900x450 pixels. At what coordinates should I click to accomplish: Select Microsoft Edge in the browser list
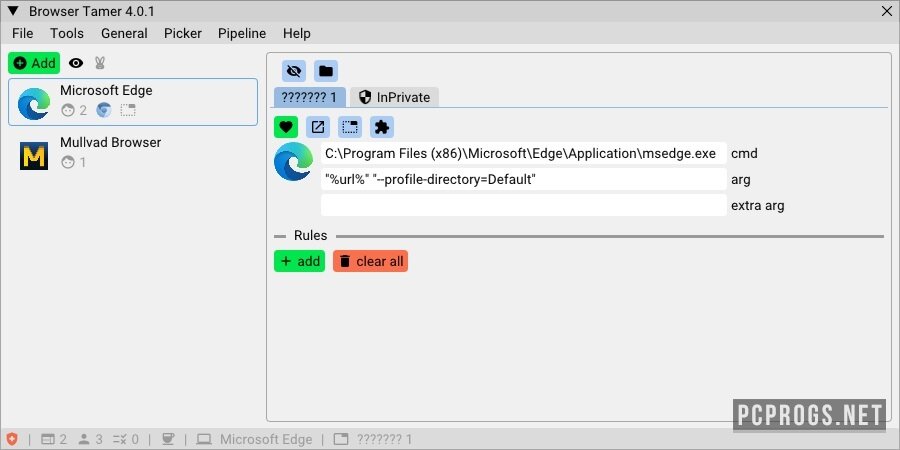pyautogui.click(x=133, y=102)
